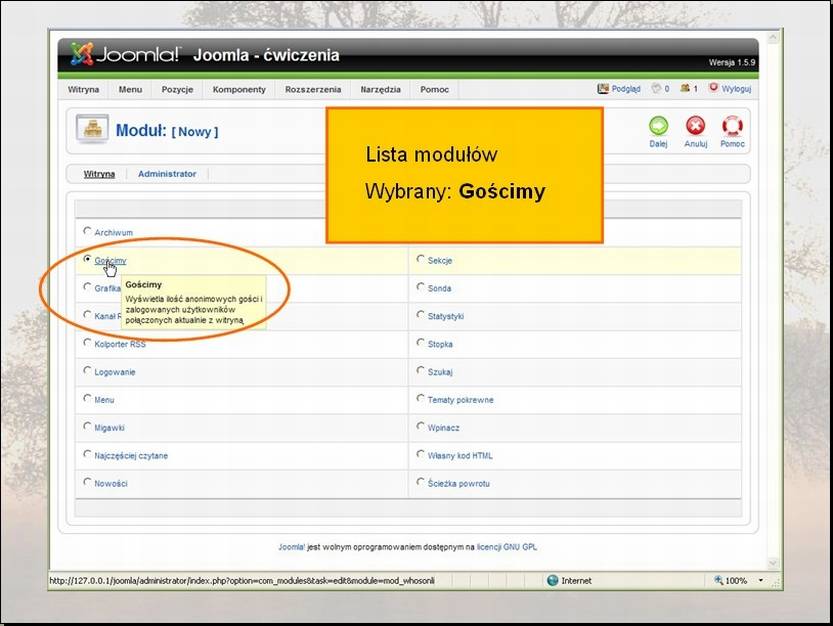Select the Migawki radio button

pyautogui.click(x=87, y=426)
